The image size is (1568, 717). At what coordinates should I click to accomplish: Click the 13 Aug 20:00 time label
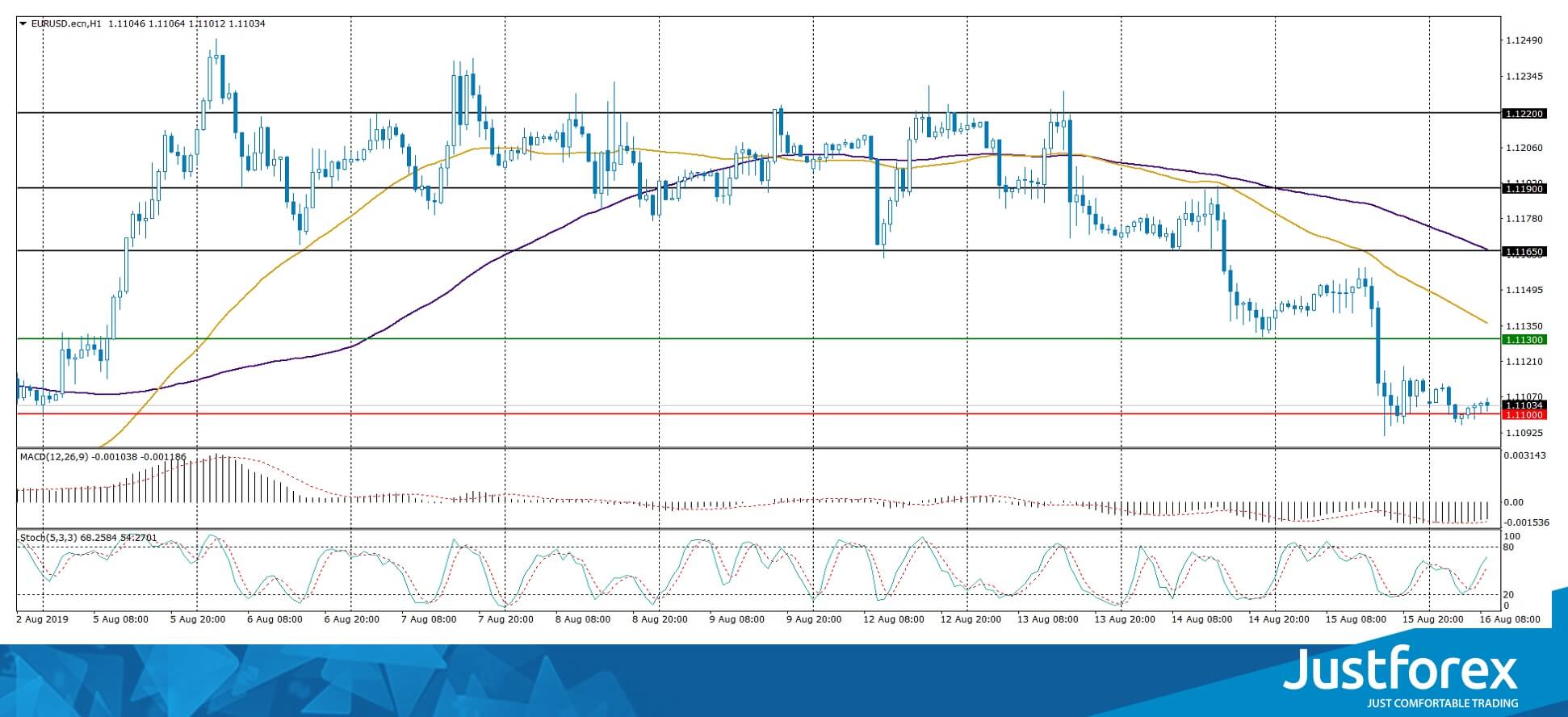(x=1123, y=619)
